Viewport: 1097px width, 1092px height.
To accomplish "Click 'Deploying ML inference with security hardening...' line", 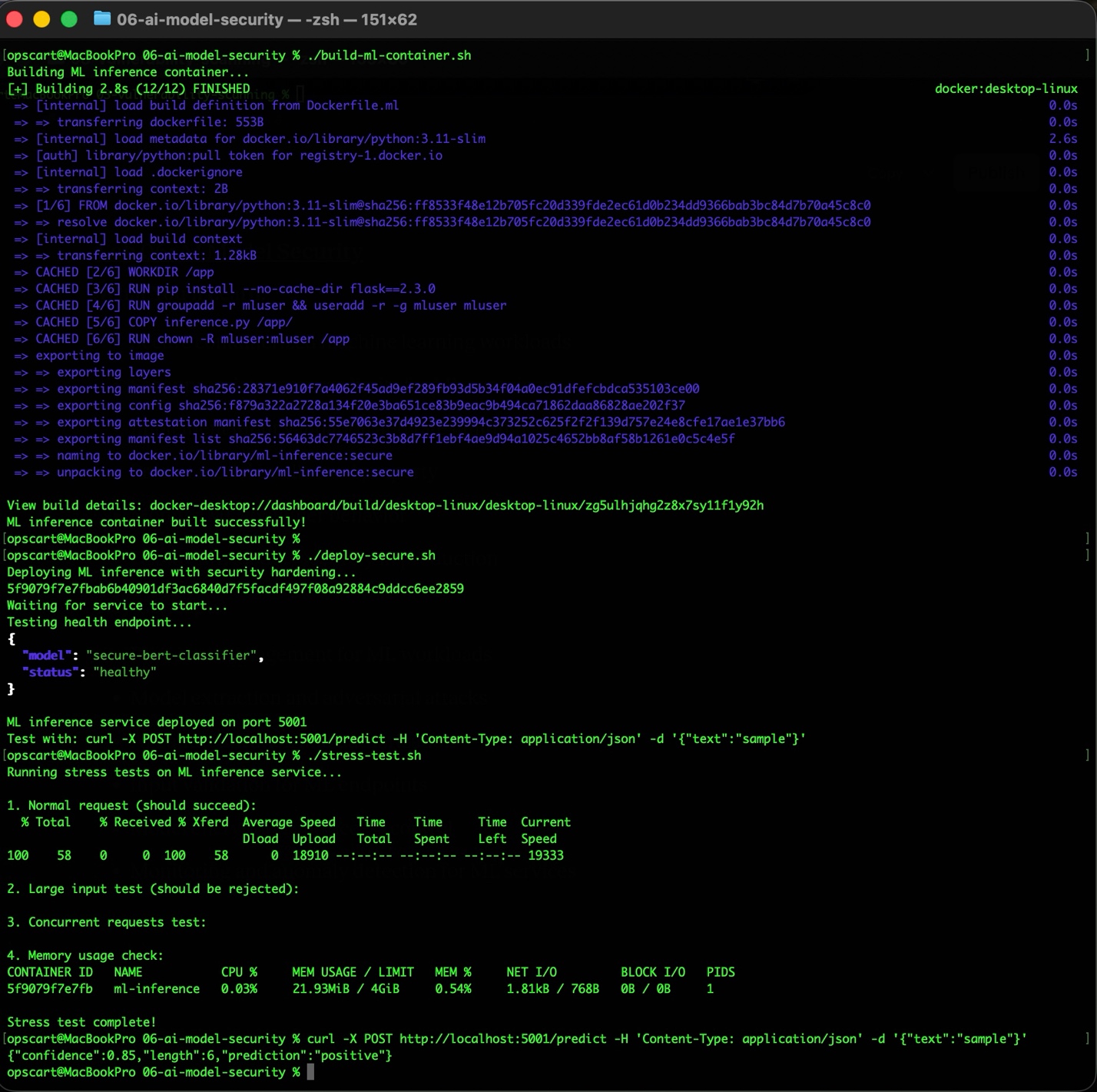I will tap(181, 572).
